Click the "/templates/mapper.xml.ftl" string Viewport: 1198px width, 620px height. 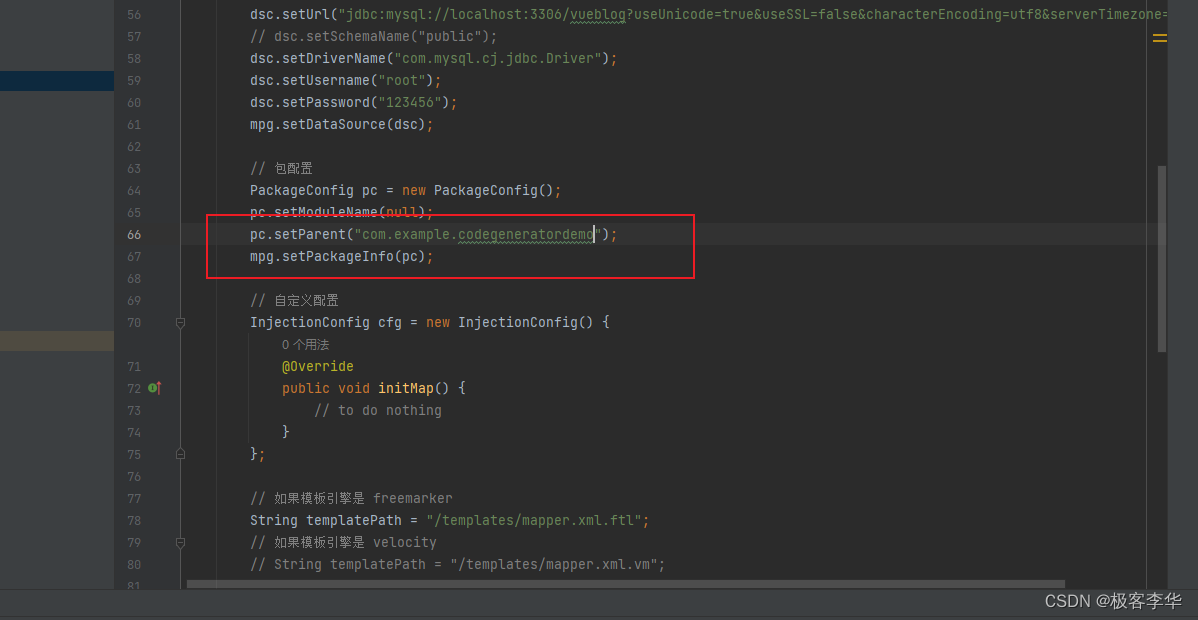(x=534, y=521)
